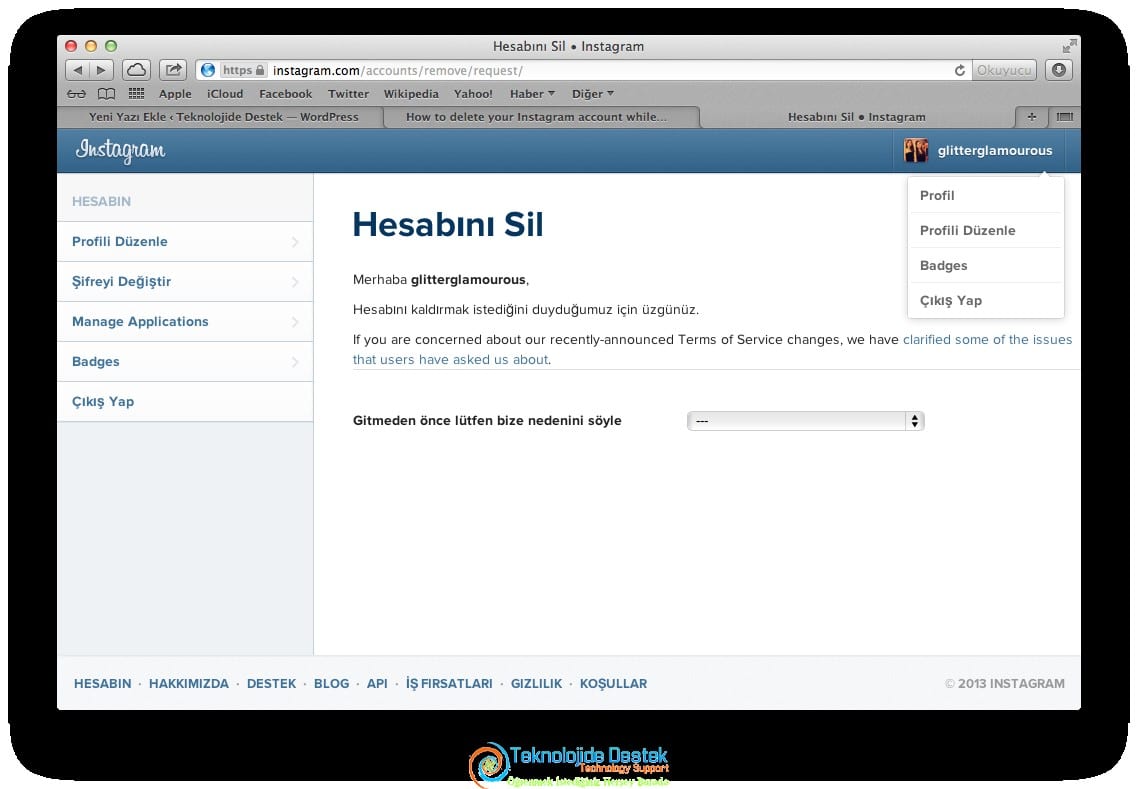This screenshot has width=1138, height=789.
Task: Show Top Sites grid icon
Action: click(x=136, y=94)
